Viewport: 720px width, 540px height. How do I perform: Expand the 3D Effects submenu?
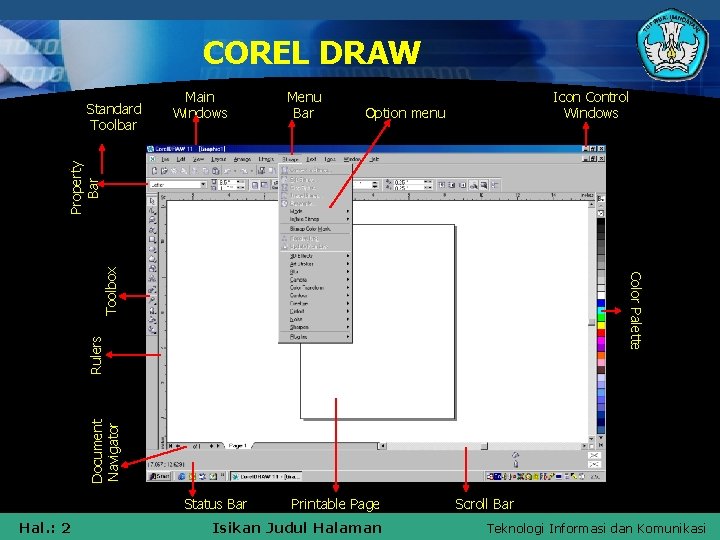click(315, 256)
